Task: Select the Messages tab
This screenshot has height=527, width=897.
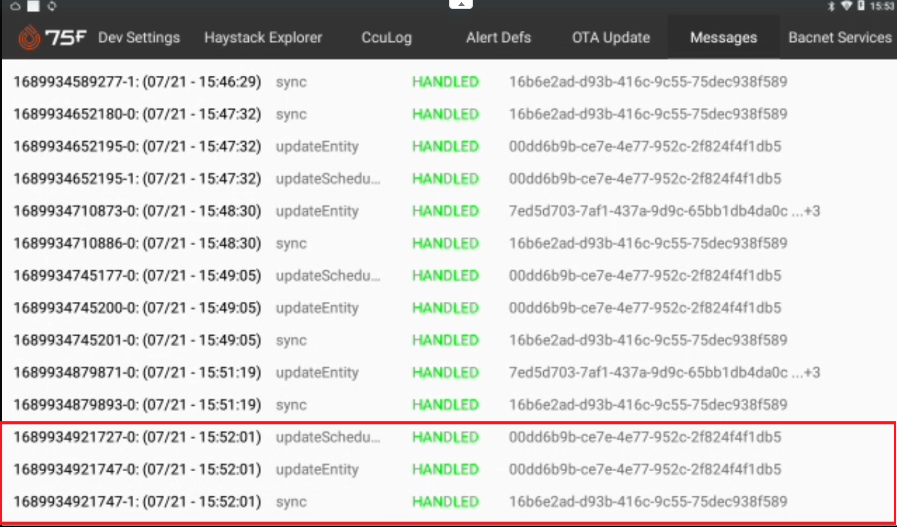Action: coord(723,38)
